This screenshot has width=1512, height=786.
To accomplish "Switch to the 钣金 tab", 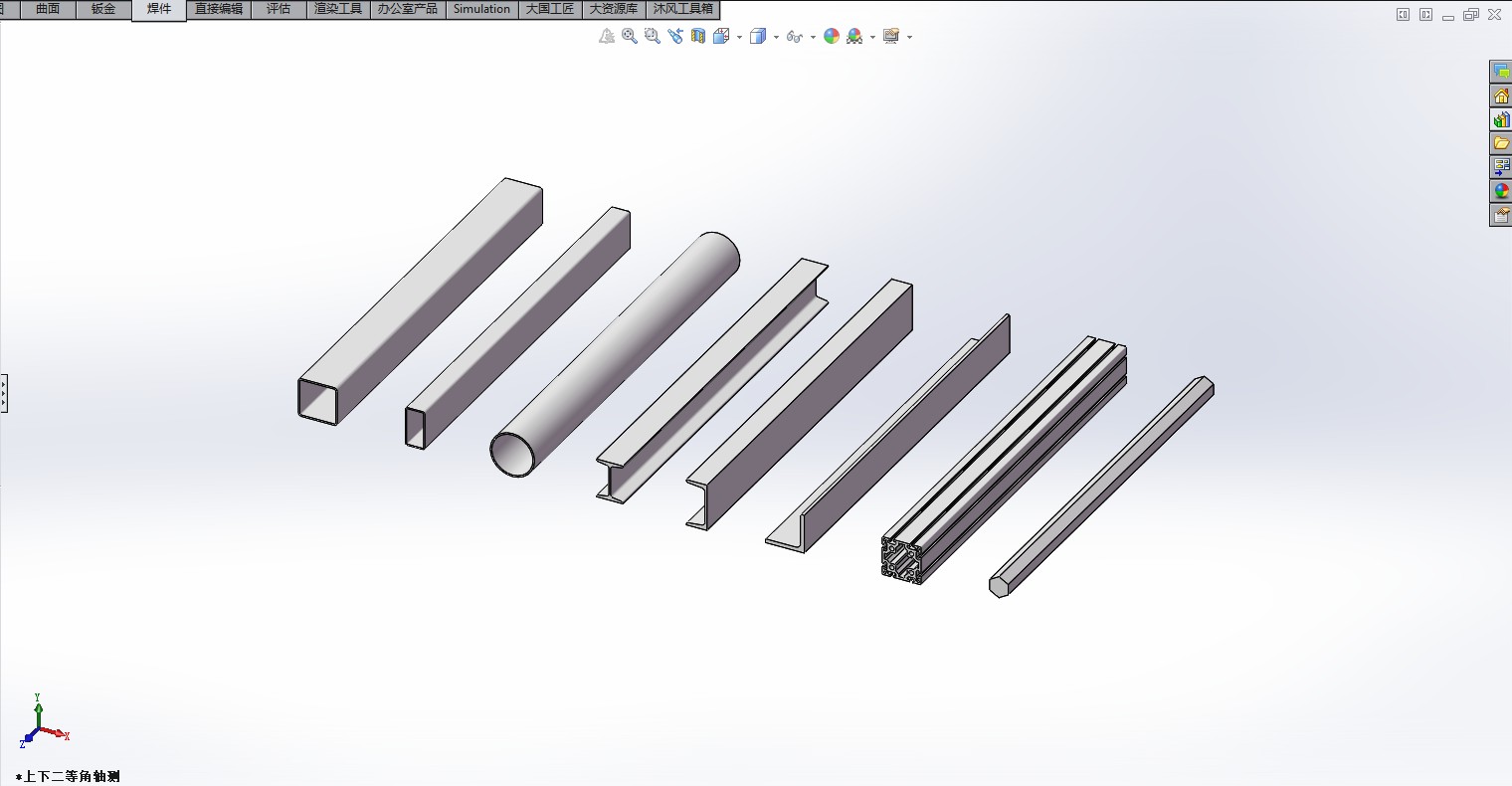I will coord(103,9).
